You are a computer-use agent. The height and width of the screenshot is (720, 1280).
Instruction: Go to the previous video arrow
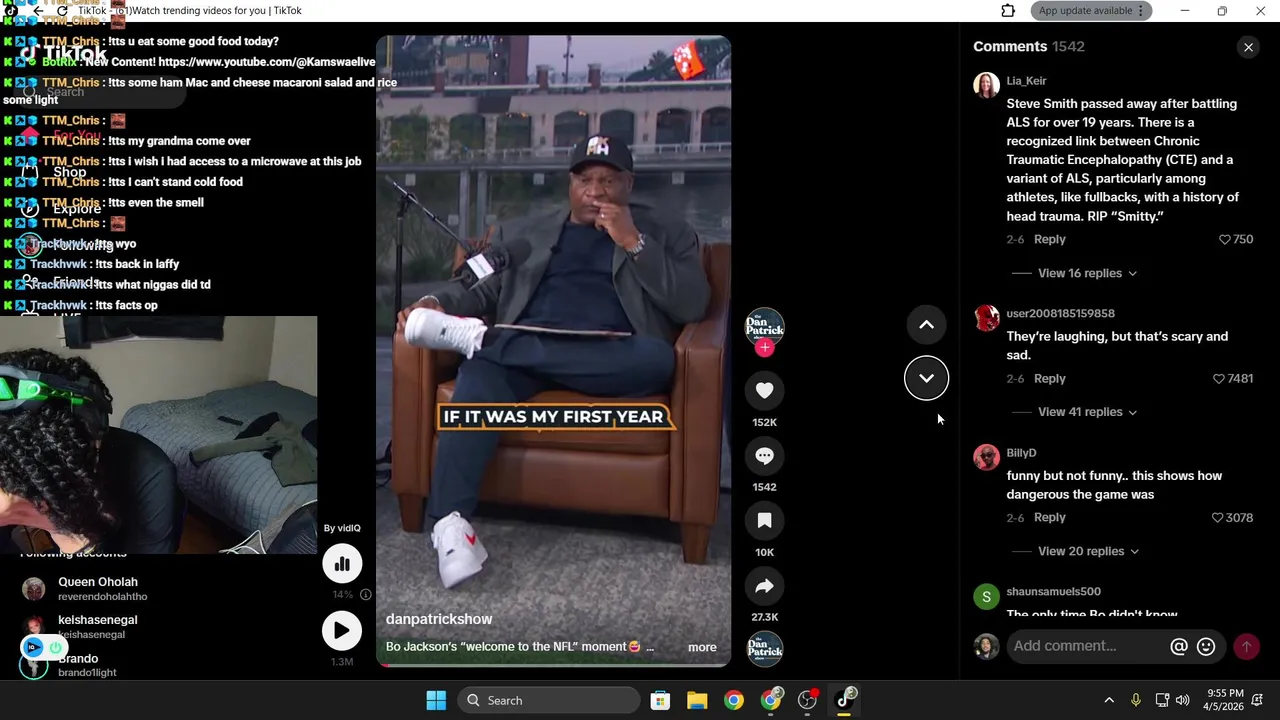coord(926,325)
